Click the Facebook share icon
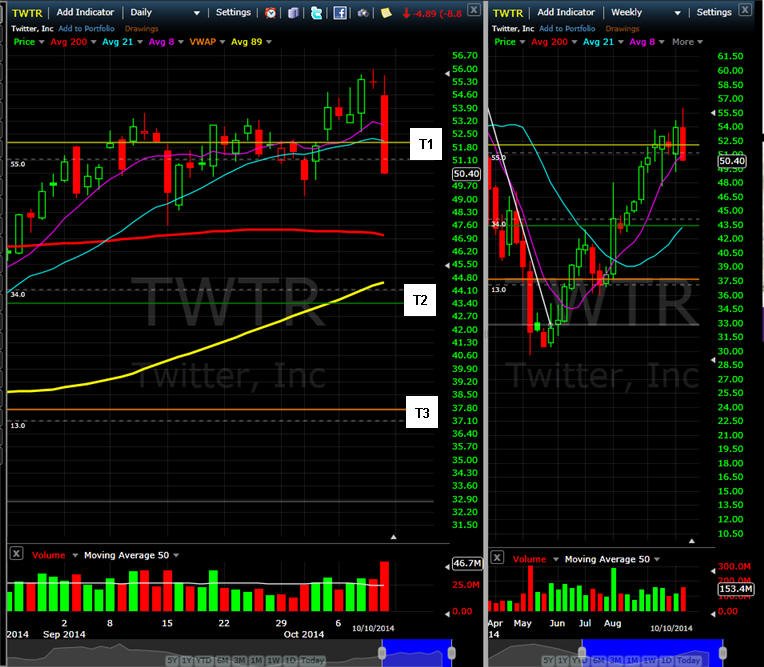This screenshot has width=764, height=667. point(340,13)
